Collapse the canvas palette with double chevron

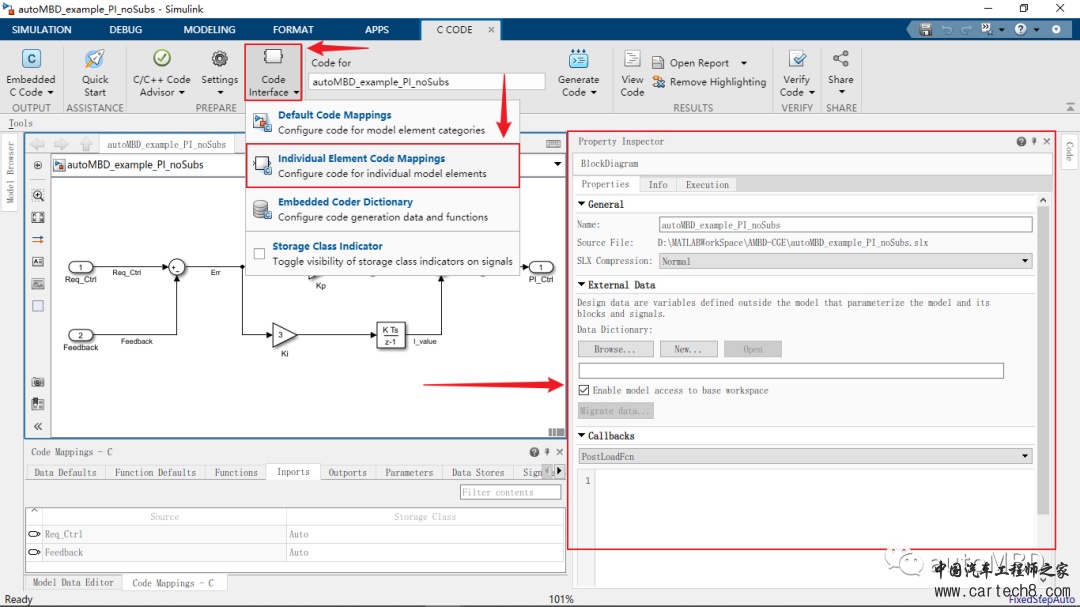tap(38, 426)
